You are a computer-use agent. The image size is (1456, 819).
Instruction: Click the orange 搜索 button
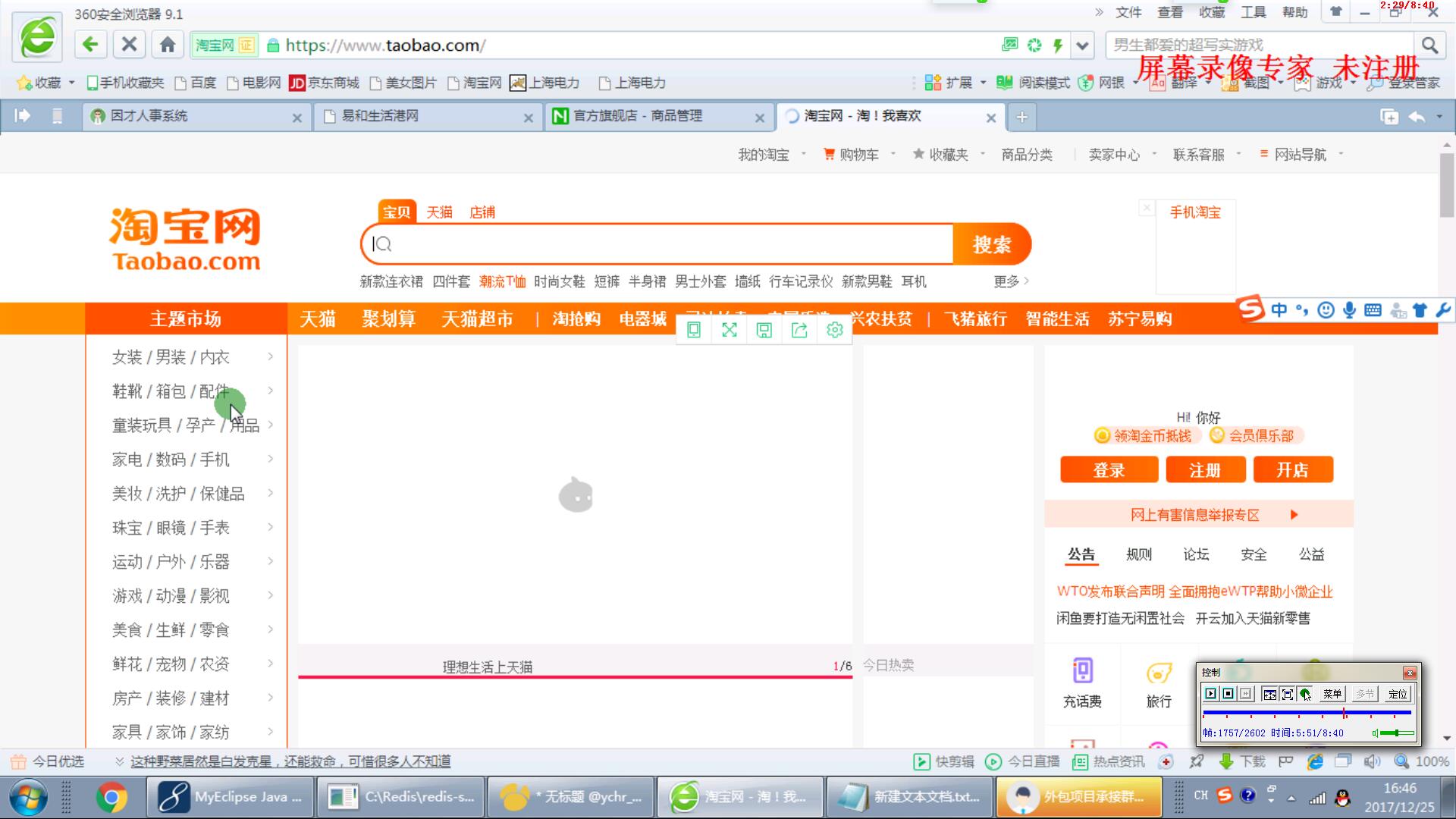[x=992, y=244]
